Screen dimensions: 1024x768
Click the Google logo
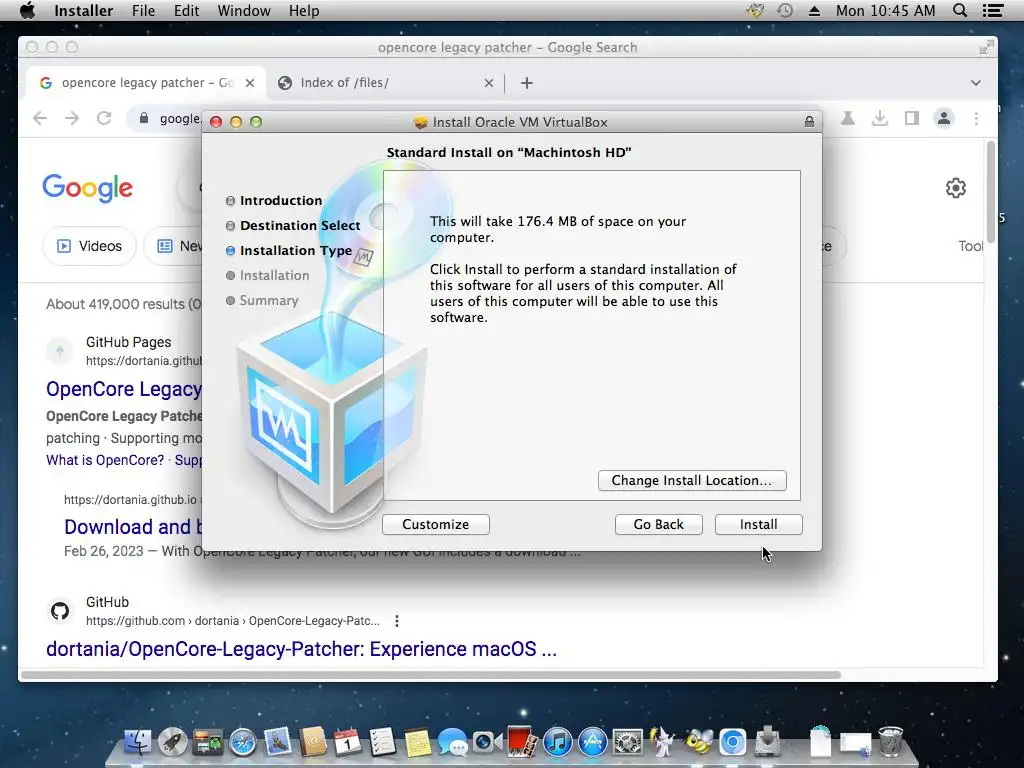[x=88, y=188]
